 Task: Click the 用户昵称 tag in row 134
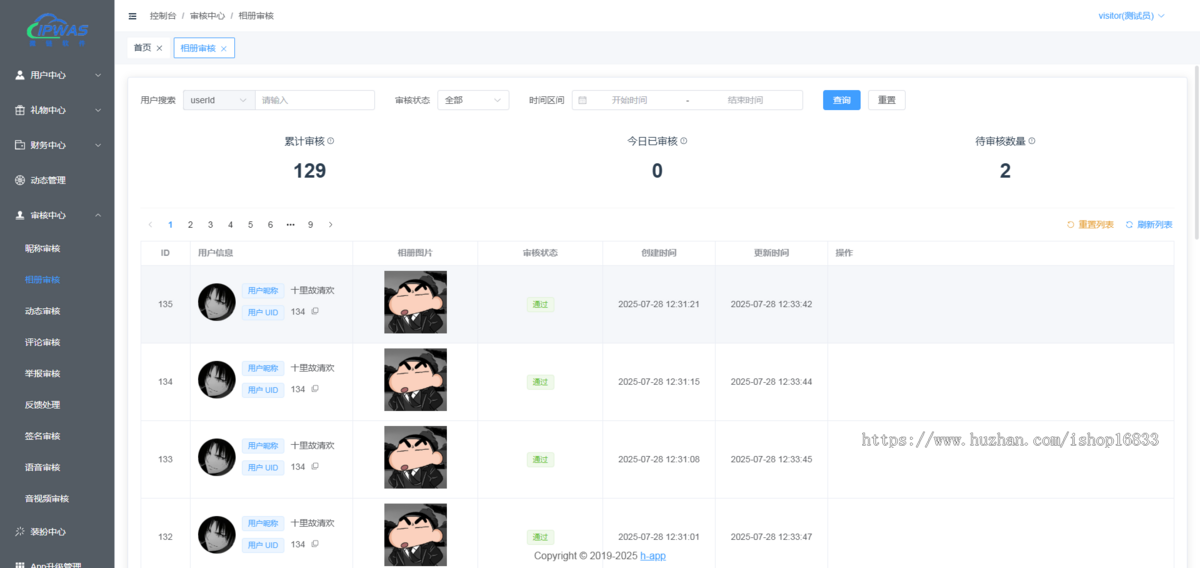click(x=263, y=369)
